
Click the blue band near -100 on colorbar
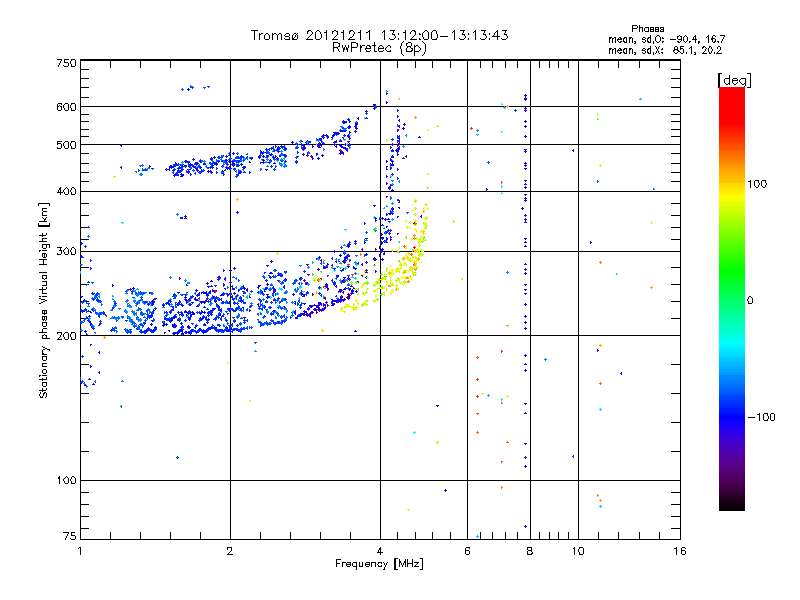(732, 417)
